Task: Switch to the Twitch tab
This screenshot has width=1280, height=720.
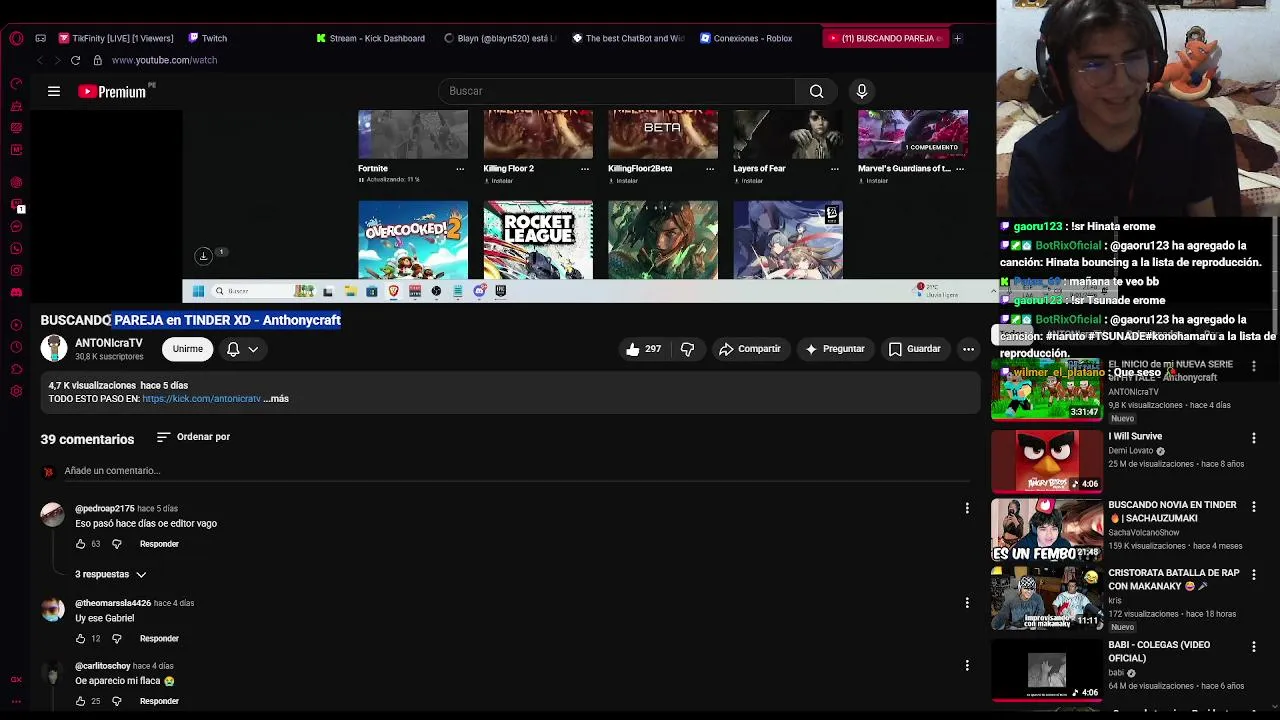Action: [208, 38]
